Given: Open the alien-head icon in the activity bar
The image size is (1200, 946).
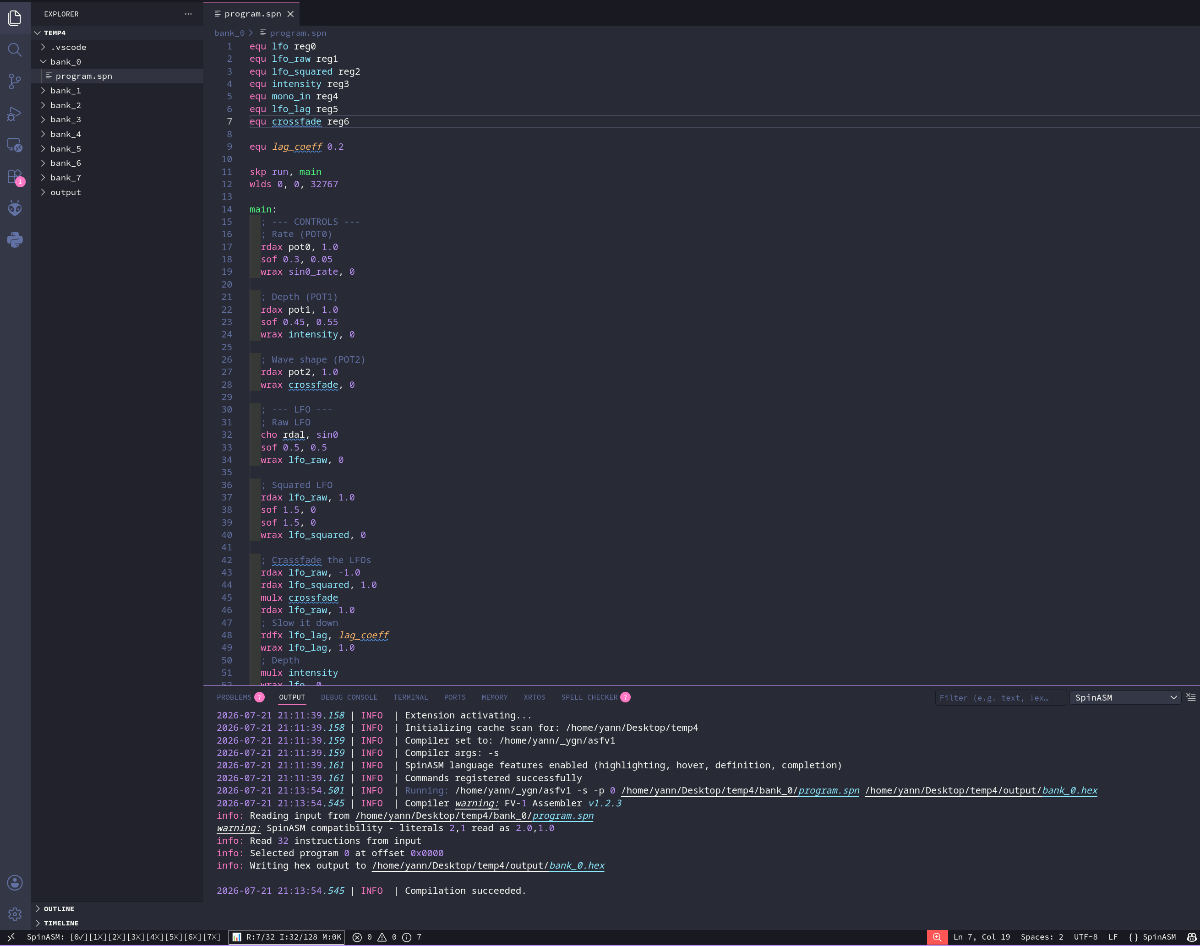Looking at the screenshot, I should [x=15, y=208].
